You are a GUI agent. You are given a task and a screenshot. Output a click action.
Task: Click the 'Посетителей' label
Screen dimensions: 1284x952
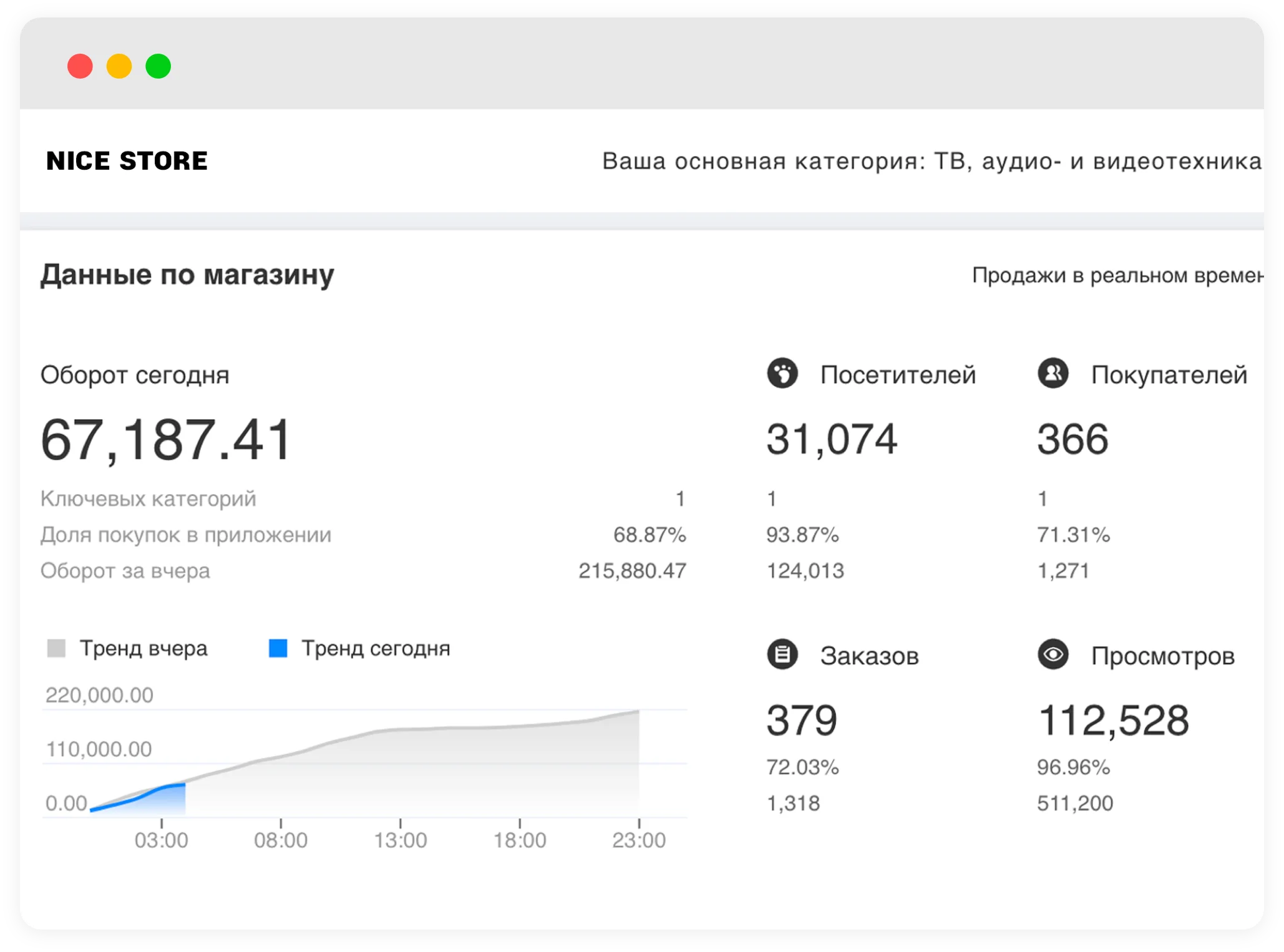pyautogui.click(x=898, y=375)
